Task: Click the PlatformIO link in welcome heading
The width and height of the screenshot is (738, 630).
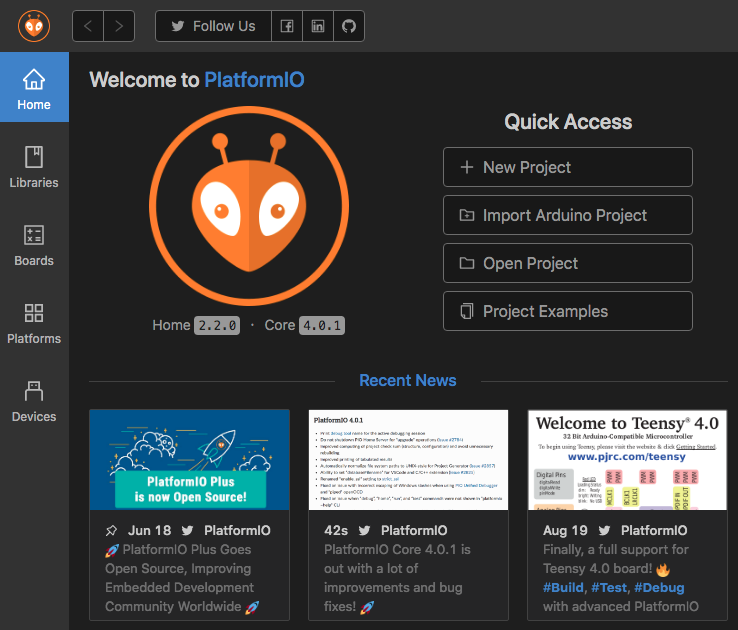Action: pos(254,80)
